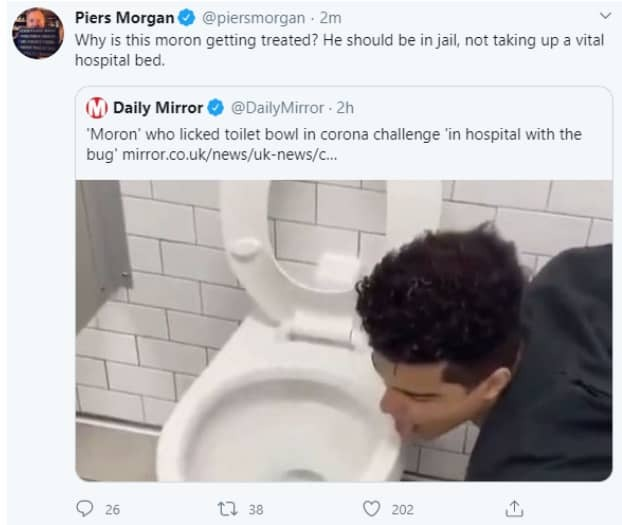Click the 26 replies count
This screenshot has width=622, height=525.
tap(112, 509)
